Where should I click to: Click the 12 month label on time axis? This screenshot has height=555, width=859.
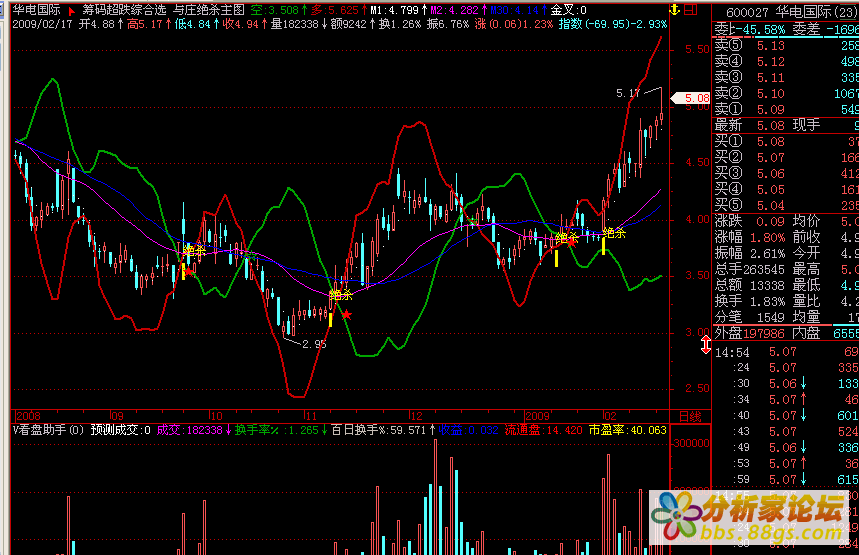[x=416, y=416]
